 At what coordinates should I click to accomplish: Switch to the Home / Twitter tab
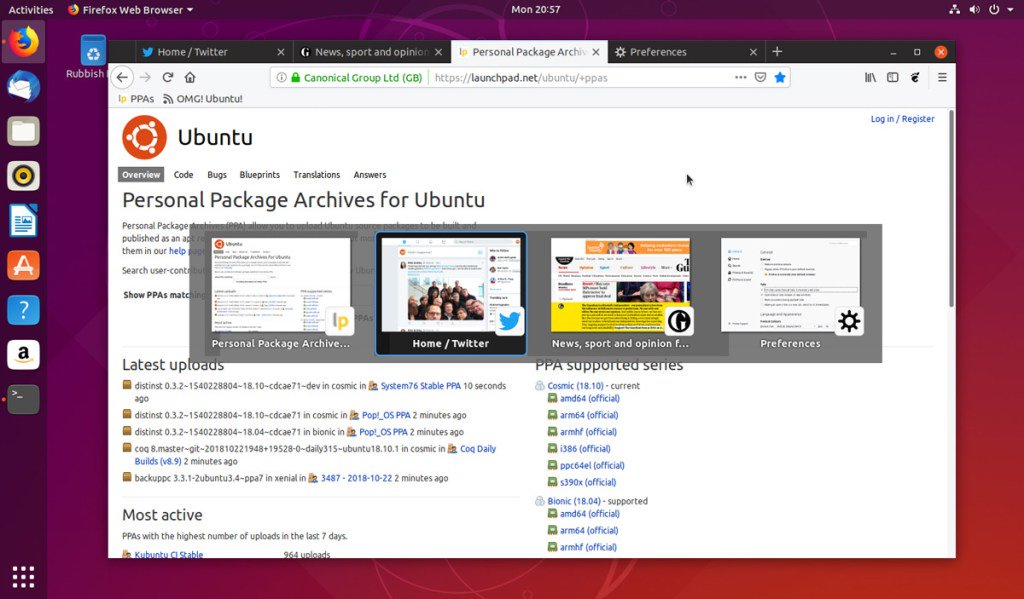(x=214, y=52)
